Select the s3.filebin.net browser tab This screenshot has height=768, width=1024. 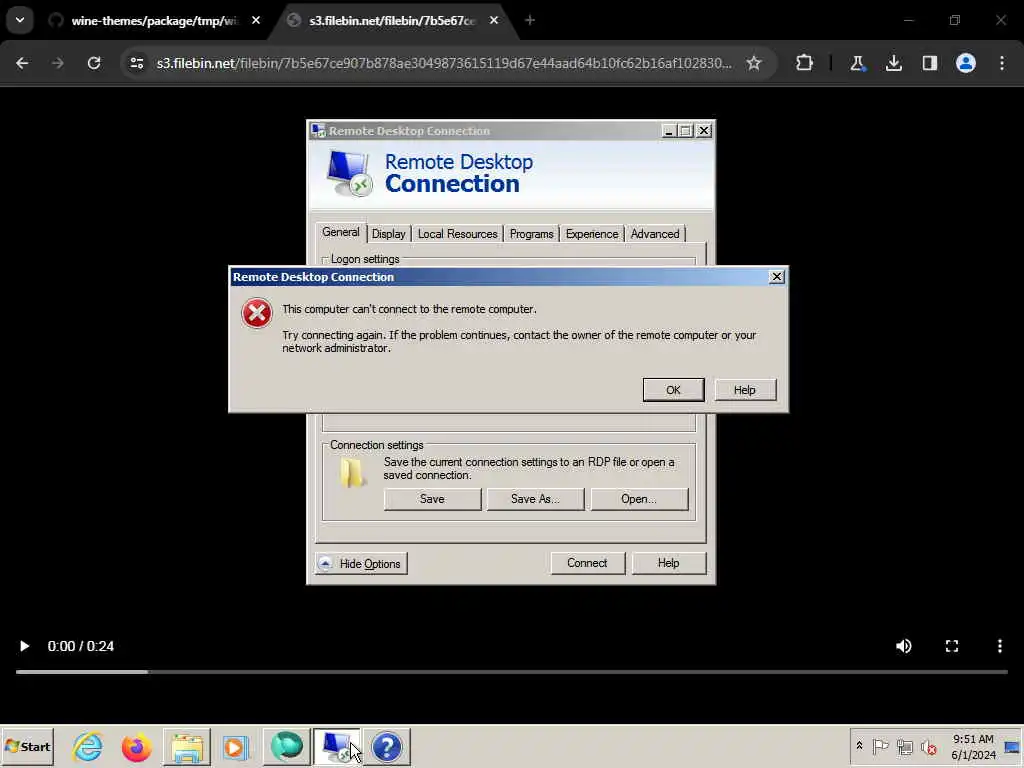coord(393,21)
